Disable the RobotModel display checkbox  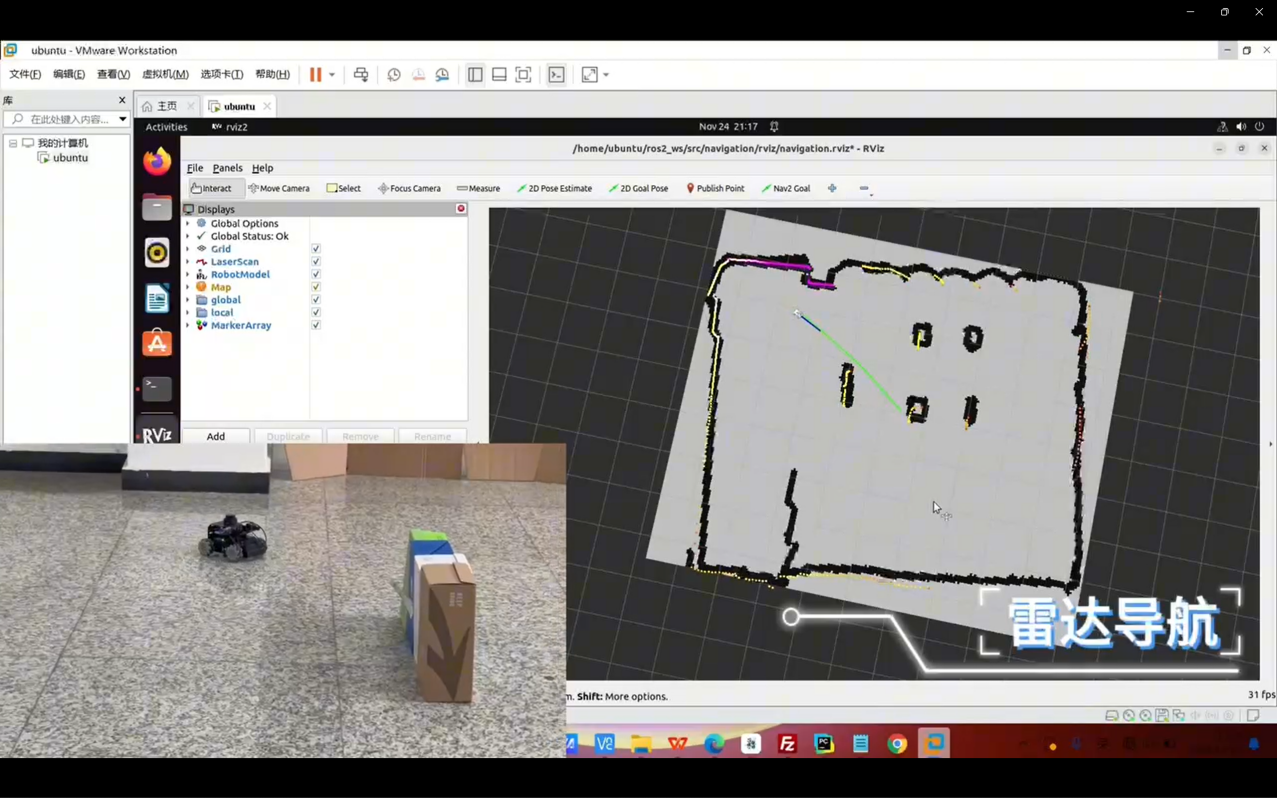(316, 274)
